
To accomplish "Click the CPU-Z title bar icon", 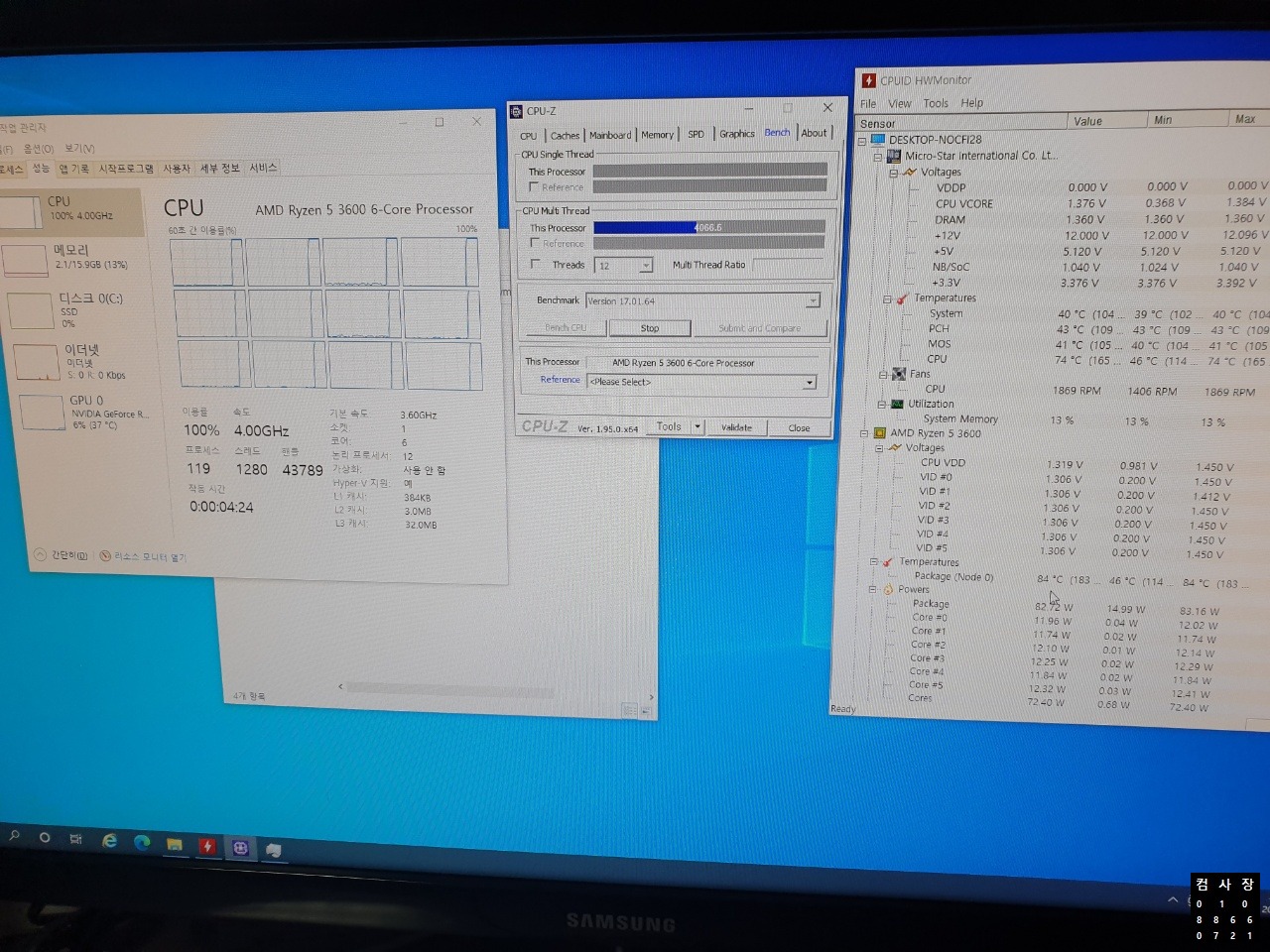I will pos(516,111).
